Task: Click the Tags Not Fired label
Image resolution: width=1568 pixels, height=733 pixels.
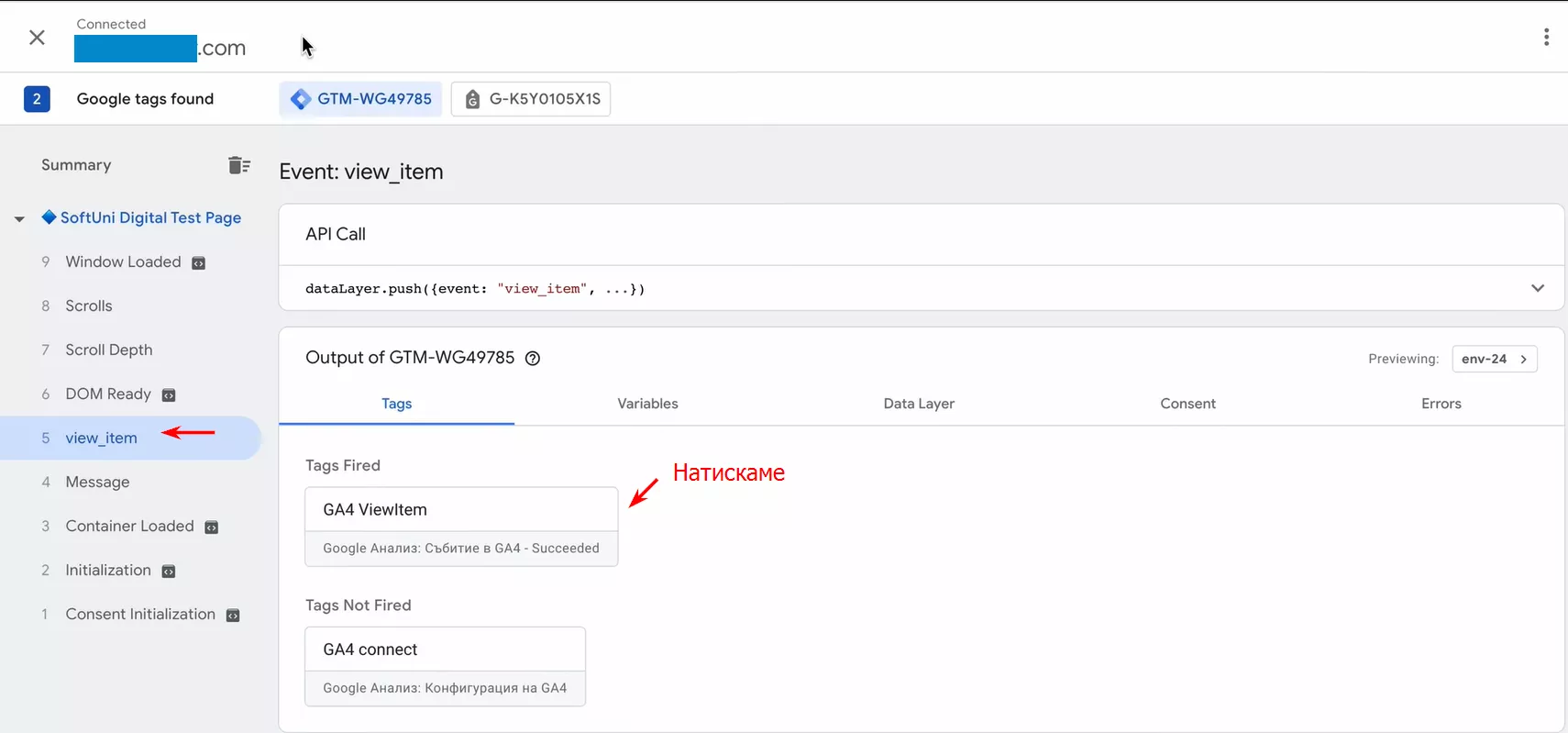Action: click(359, 605)
